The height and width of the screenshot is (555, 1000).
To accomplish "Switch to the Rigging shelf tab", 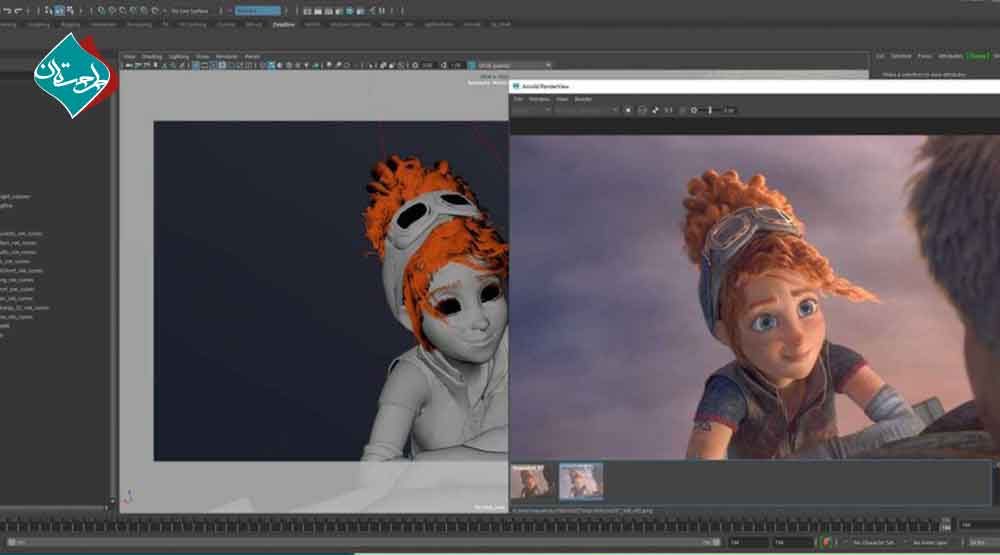I will pos(70,24).
